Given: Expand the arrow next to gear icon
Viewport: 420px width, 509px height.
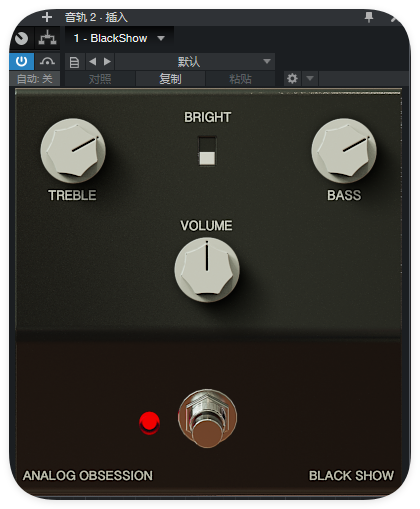Looking at the screenshot, I should 310,79.
